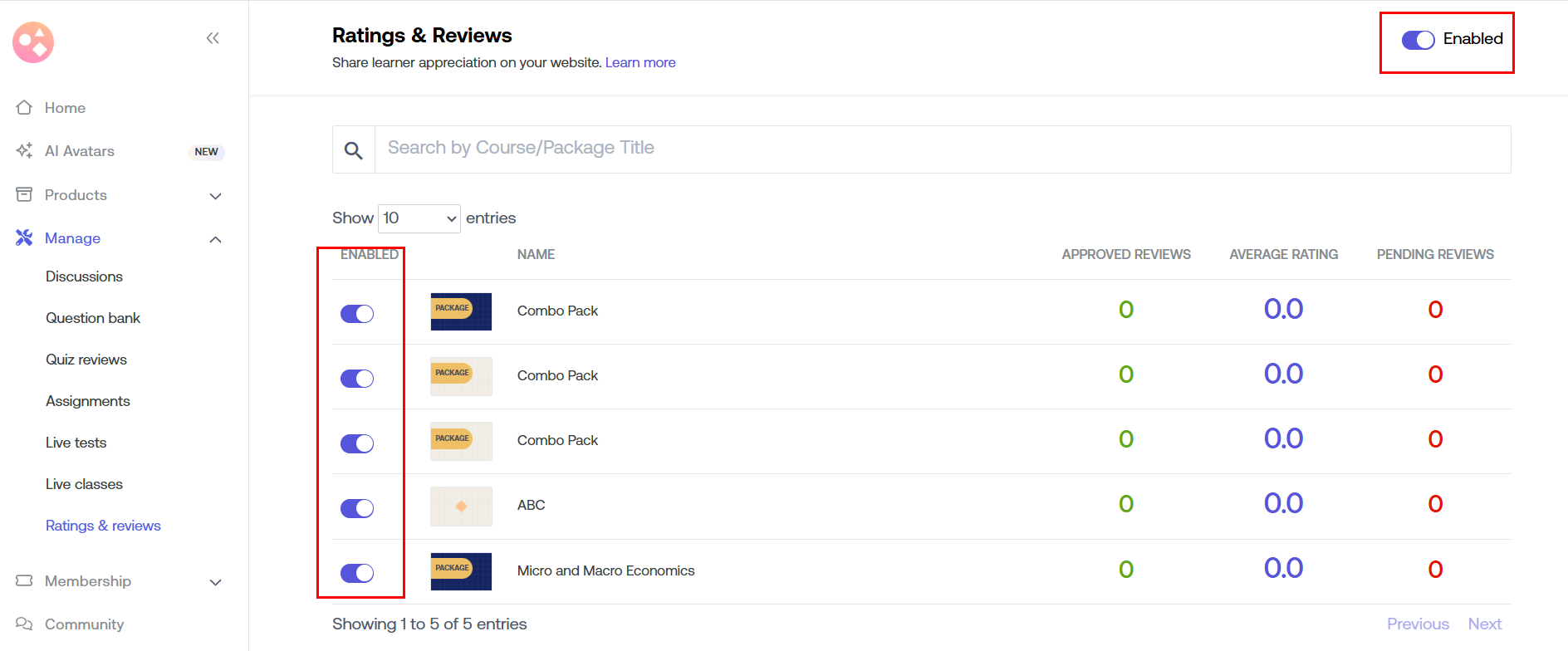This screenshot has height=651, width=1568.
Task: Go to Live classes menu item
Action: pos(84,484)
